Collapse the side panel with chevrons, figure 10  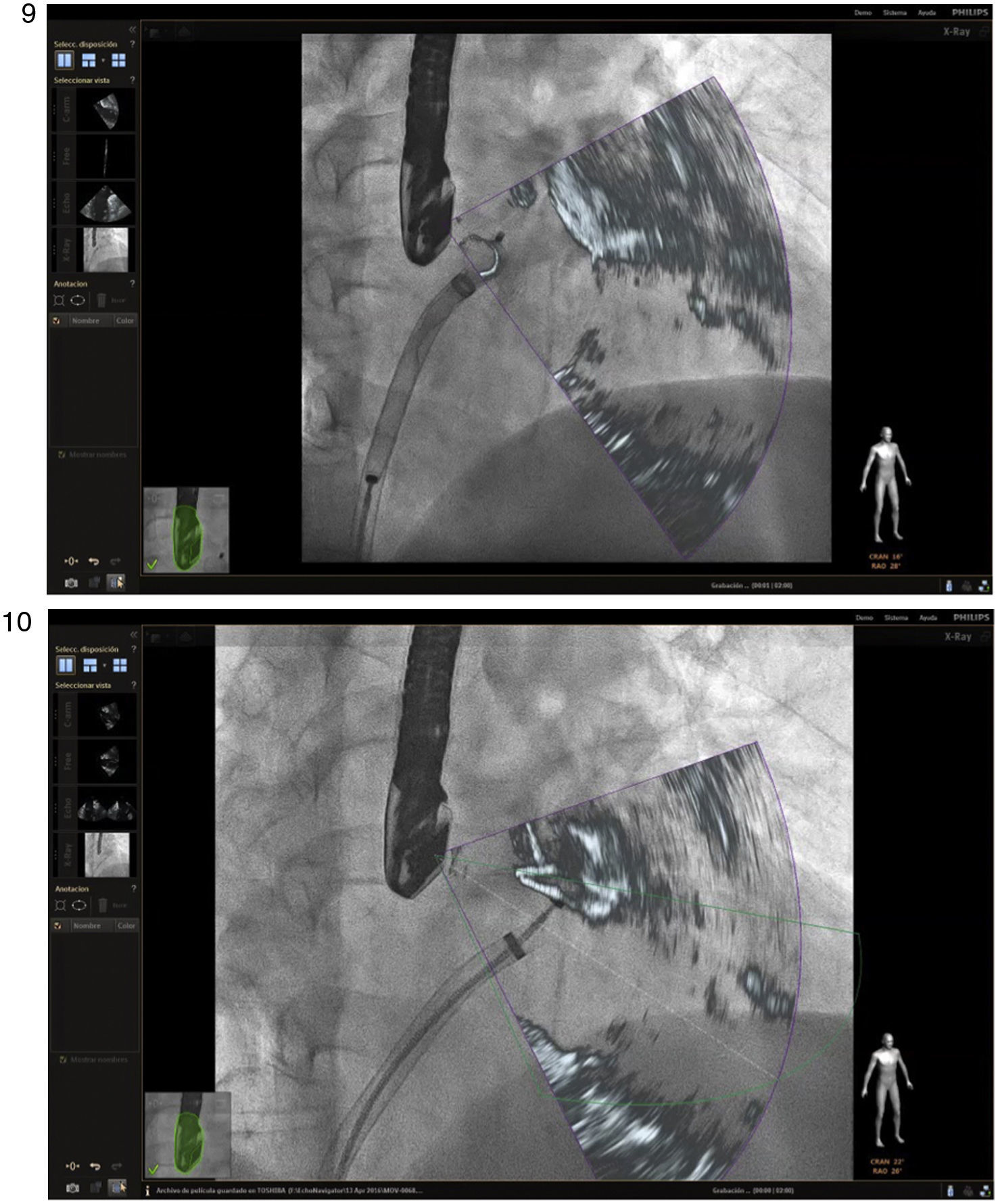click(133, 635)
